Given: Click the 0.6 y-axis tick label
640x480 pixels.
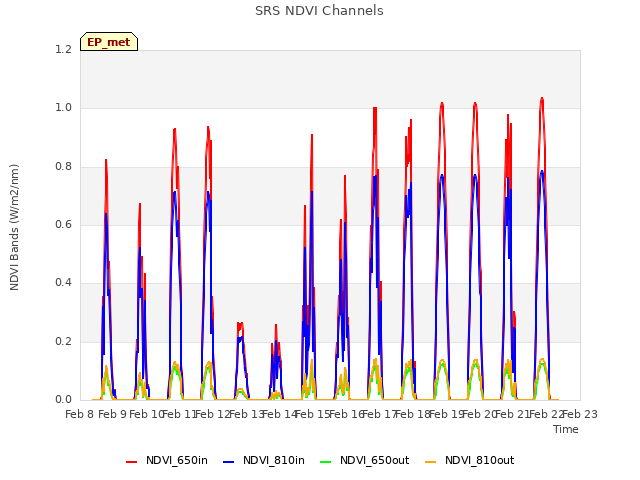Looking at the screenshot, I should pyautogui.click(x=64, y=224).
